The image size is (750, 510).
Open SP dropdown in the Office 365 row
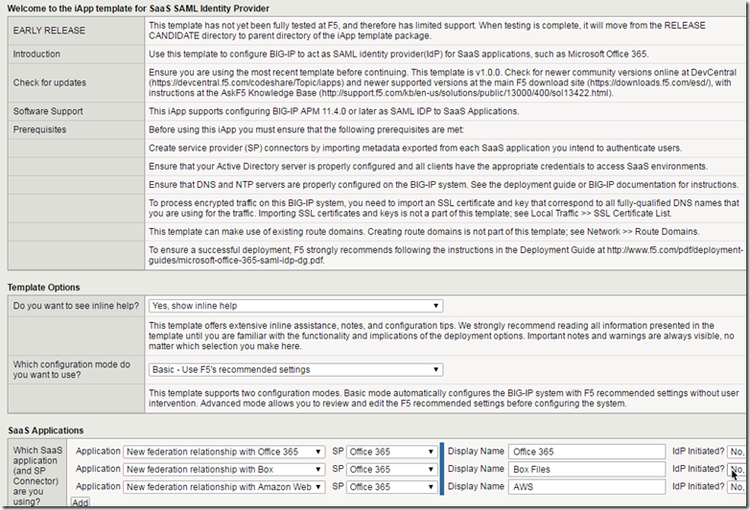pyautogui.click(x=392, y=452)
